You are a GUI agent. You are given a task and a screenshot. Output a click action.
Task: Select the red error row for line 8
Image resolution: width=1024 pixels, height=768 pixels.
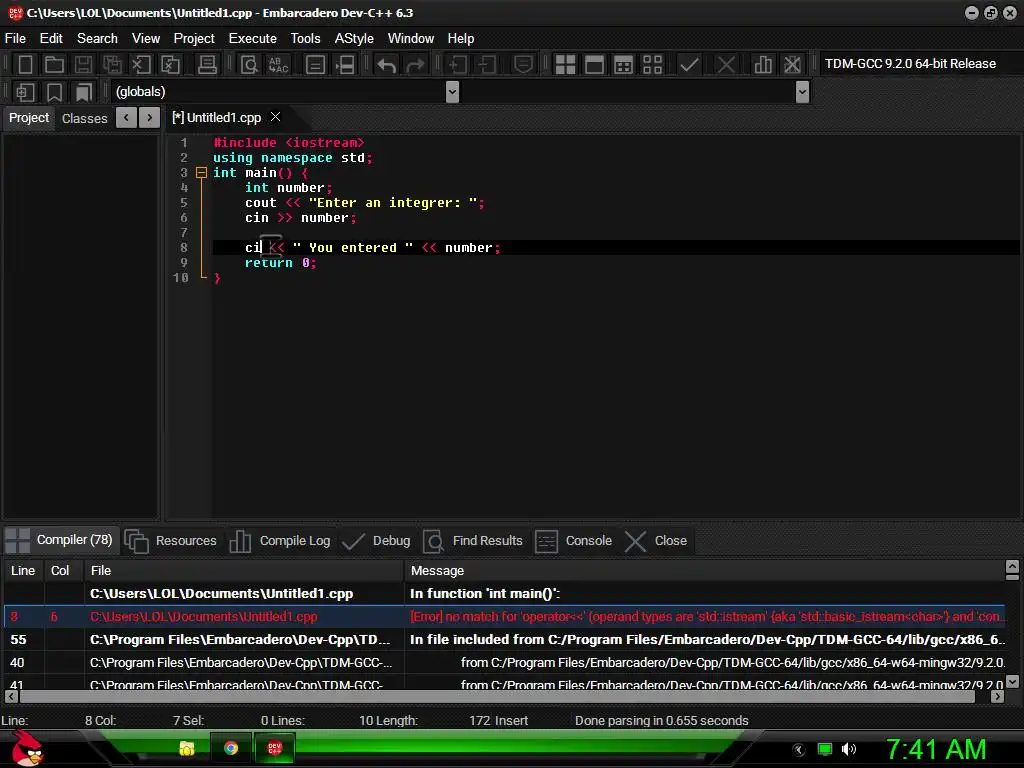pos(504,616)
